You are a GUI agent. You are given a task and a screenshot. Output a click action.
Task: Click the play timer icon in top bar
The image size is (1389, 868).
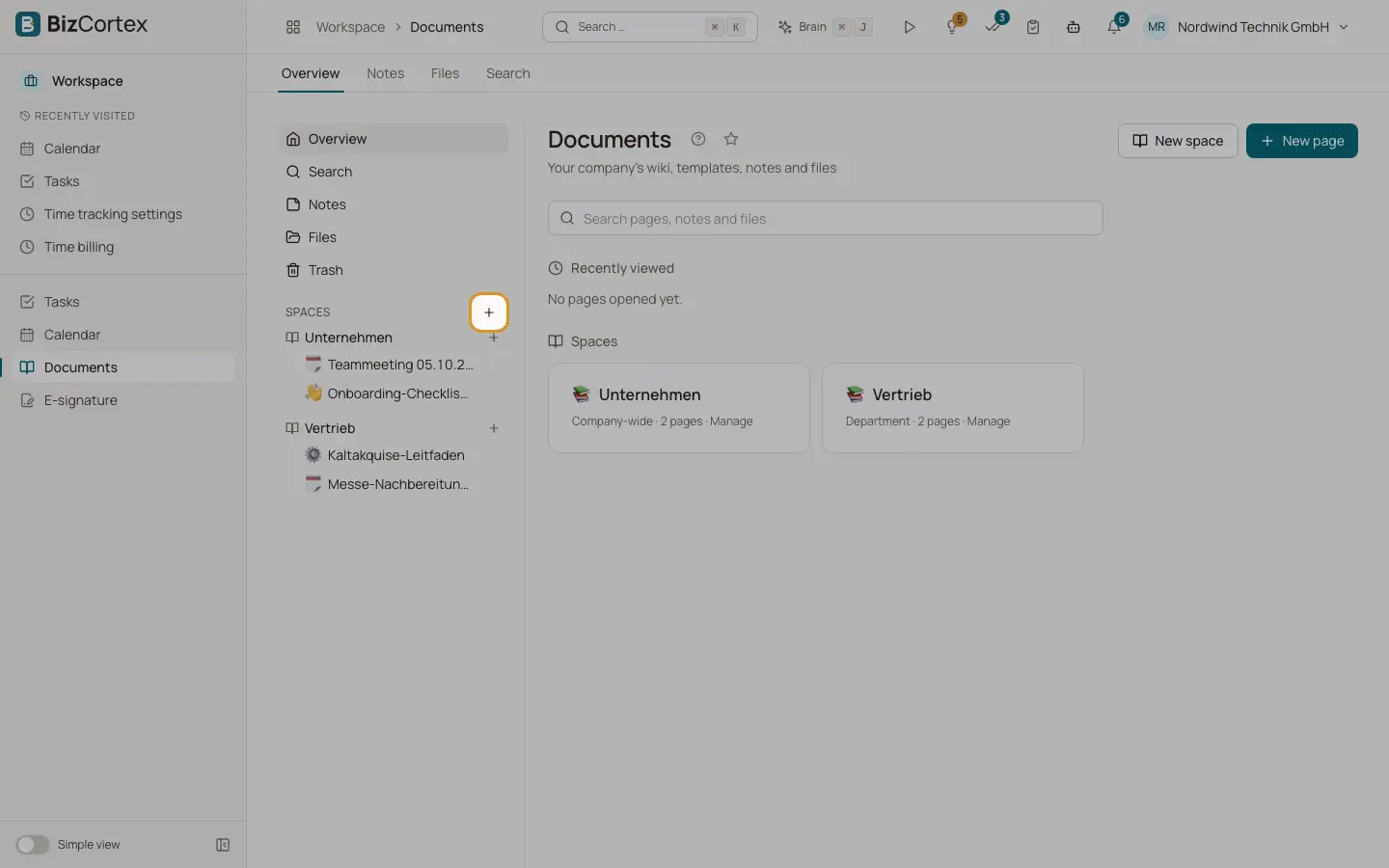[x=909, y=27]
